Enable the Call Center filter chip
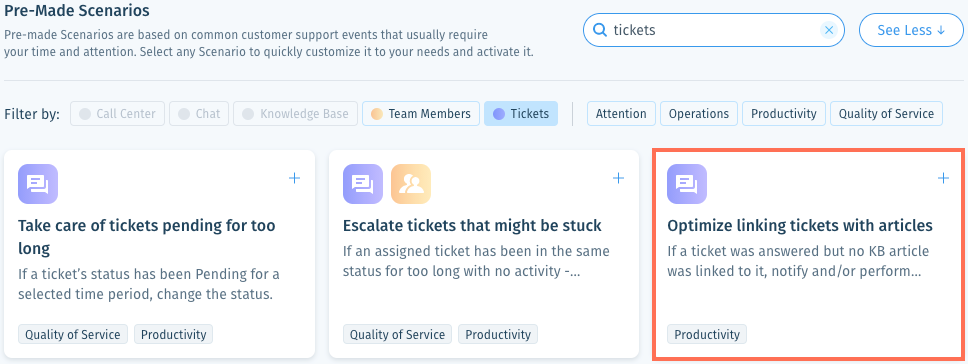Image resolution: width=968 pixels, height=364 pixels. click(117, 114)
